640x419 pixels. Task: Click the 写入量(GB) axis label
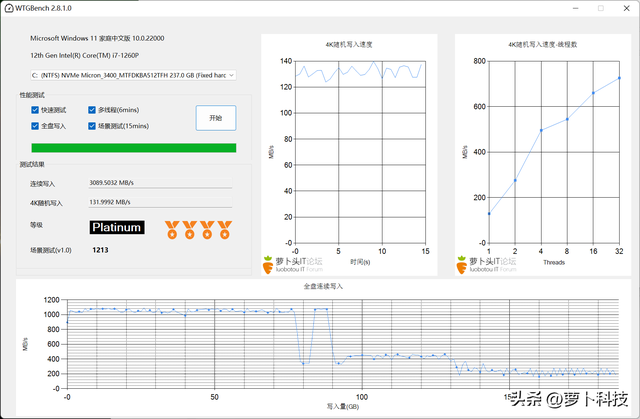coord(343,406)
